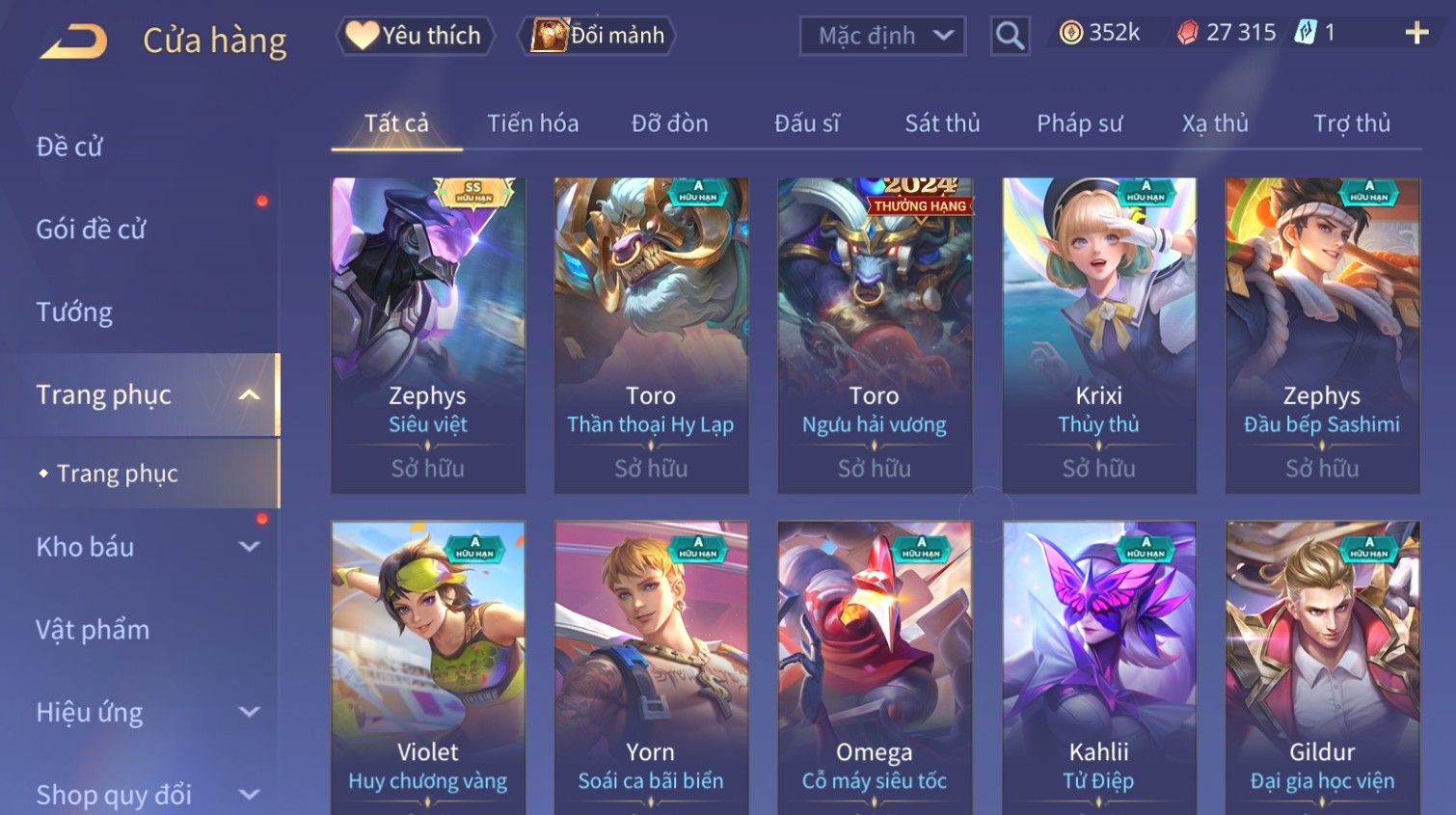Collapse the Trang phục sidebar section

[x=250, y=394]
